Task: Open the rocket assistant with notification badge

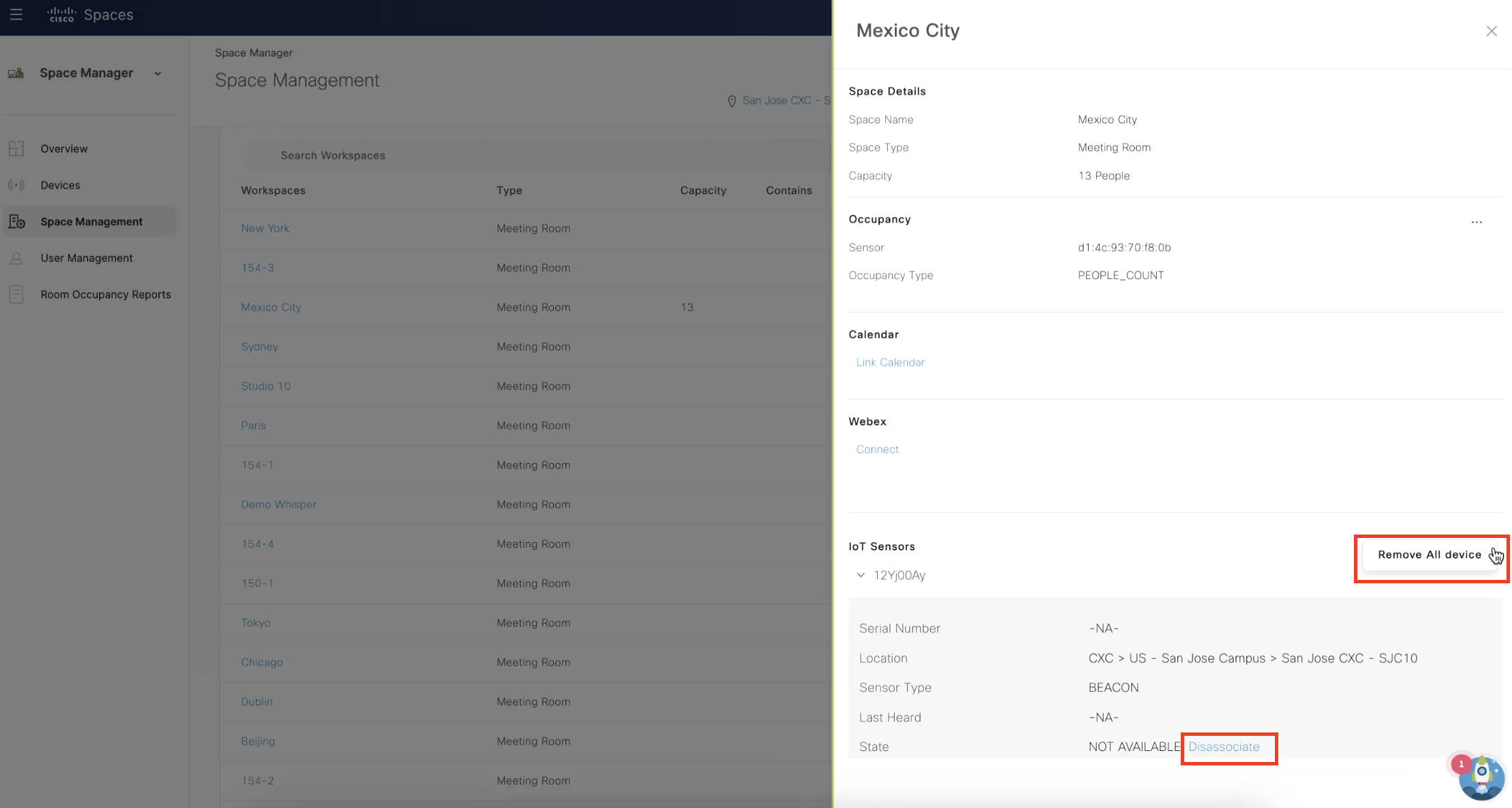Action: coord(1480,776)
